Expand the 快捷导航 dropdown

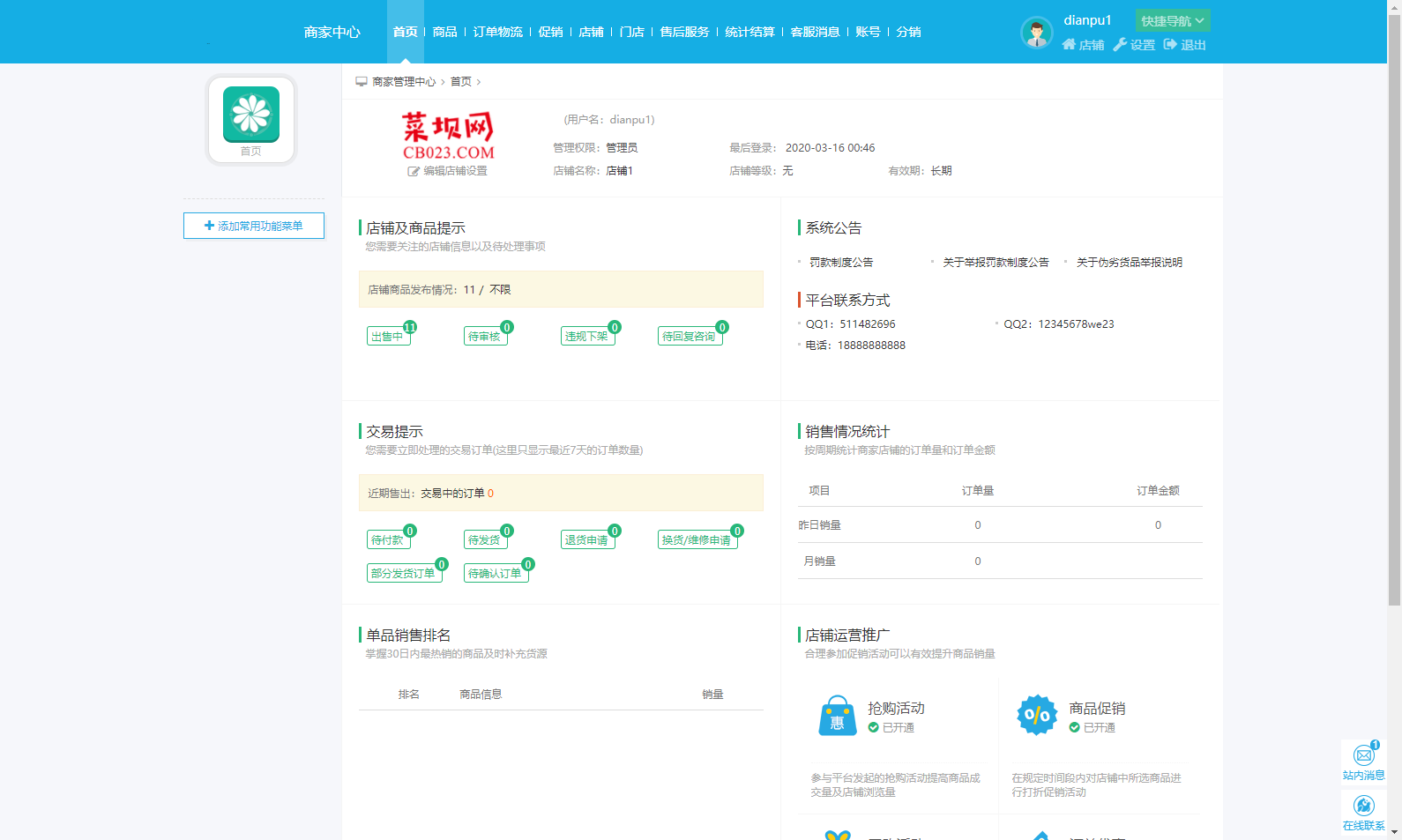(1173, 20)
